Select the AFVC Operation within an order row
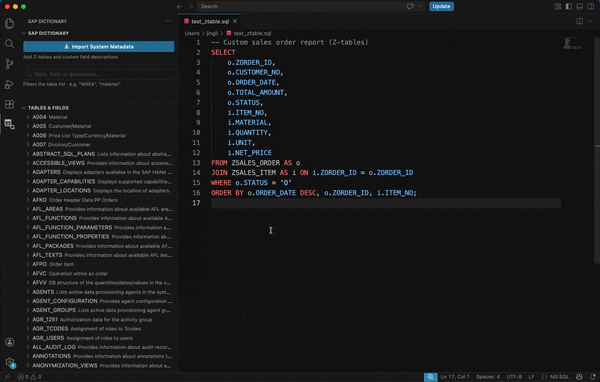The height and width of the screenshot is (382, 600). coord(99,273)
